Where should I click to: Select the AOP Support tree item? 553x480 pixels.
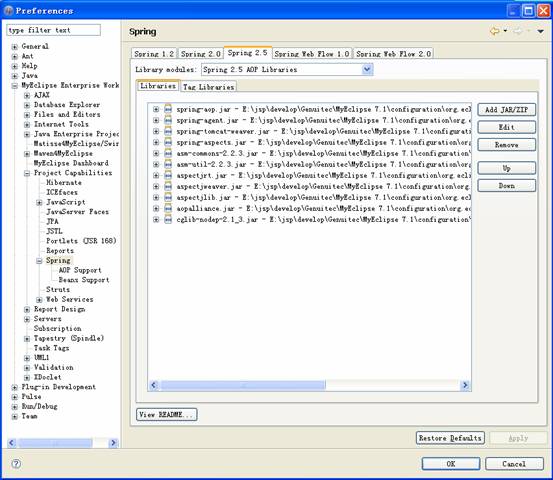click(80, 270)
